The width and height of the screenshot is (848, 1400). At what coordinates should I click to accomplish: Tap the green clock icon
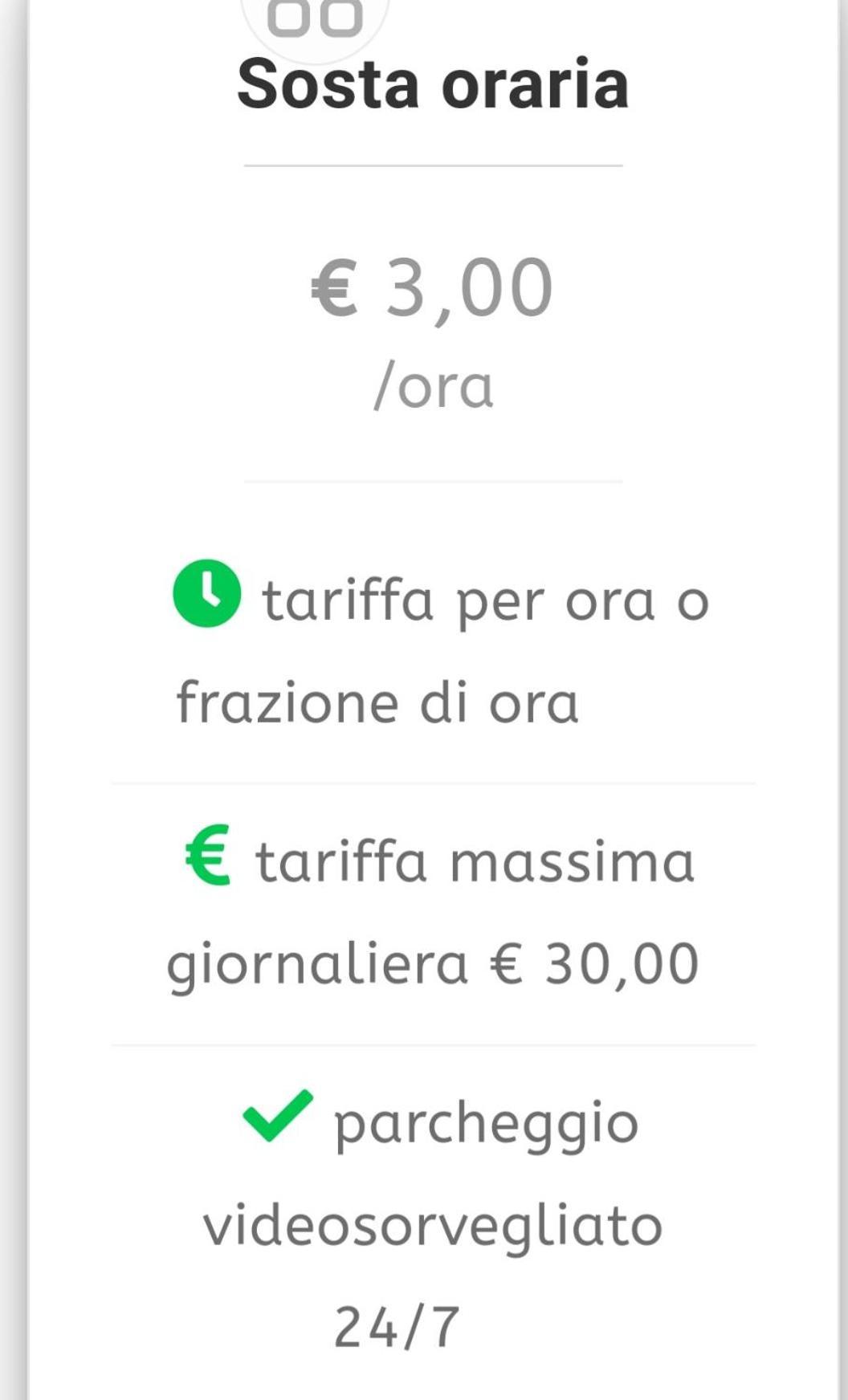tap(206, 592)
